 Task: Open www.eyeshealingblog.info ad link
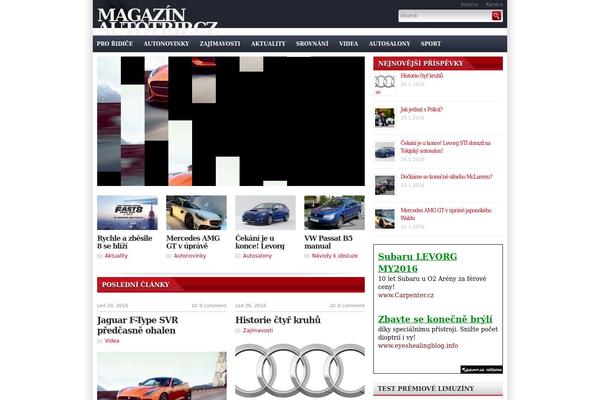[x=418, y=346]
